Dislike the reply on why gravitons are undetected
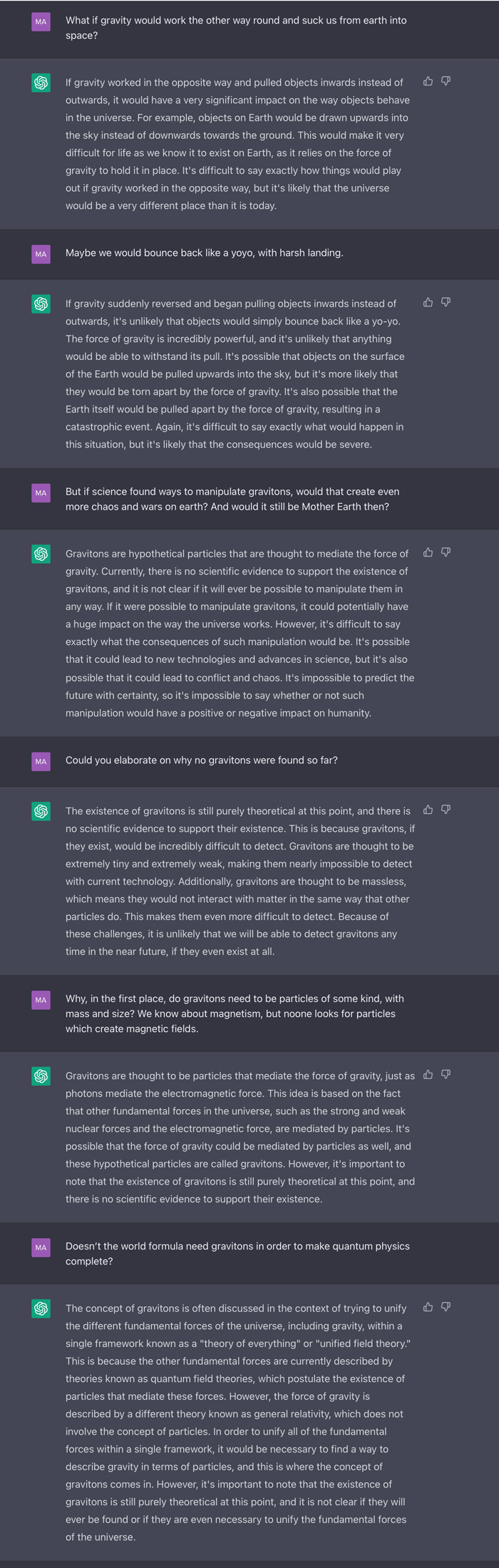499x1568 pixels. 446,810
